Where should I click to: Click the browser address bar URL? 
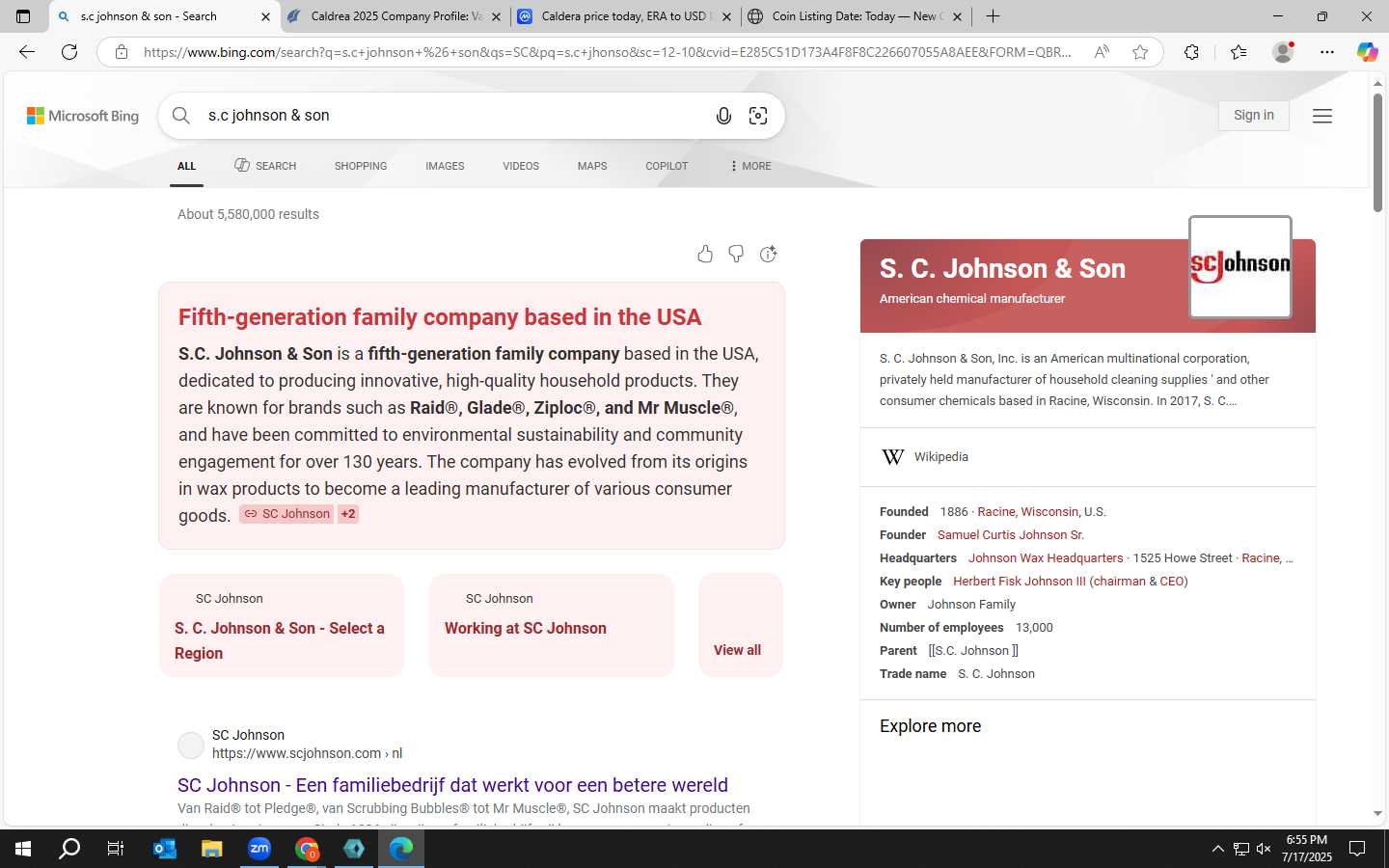(x=608, y=52)
